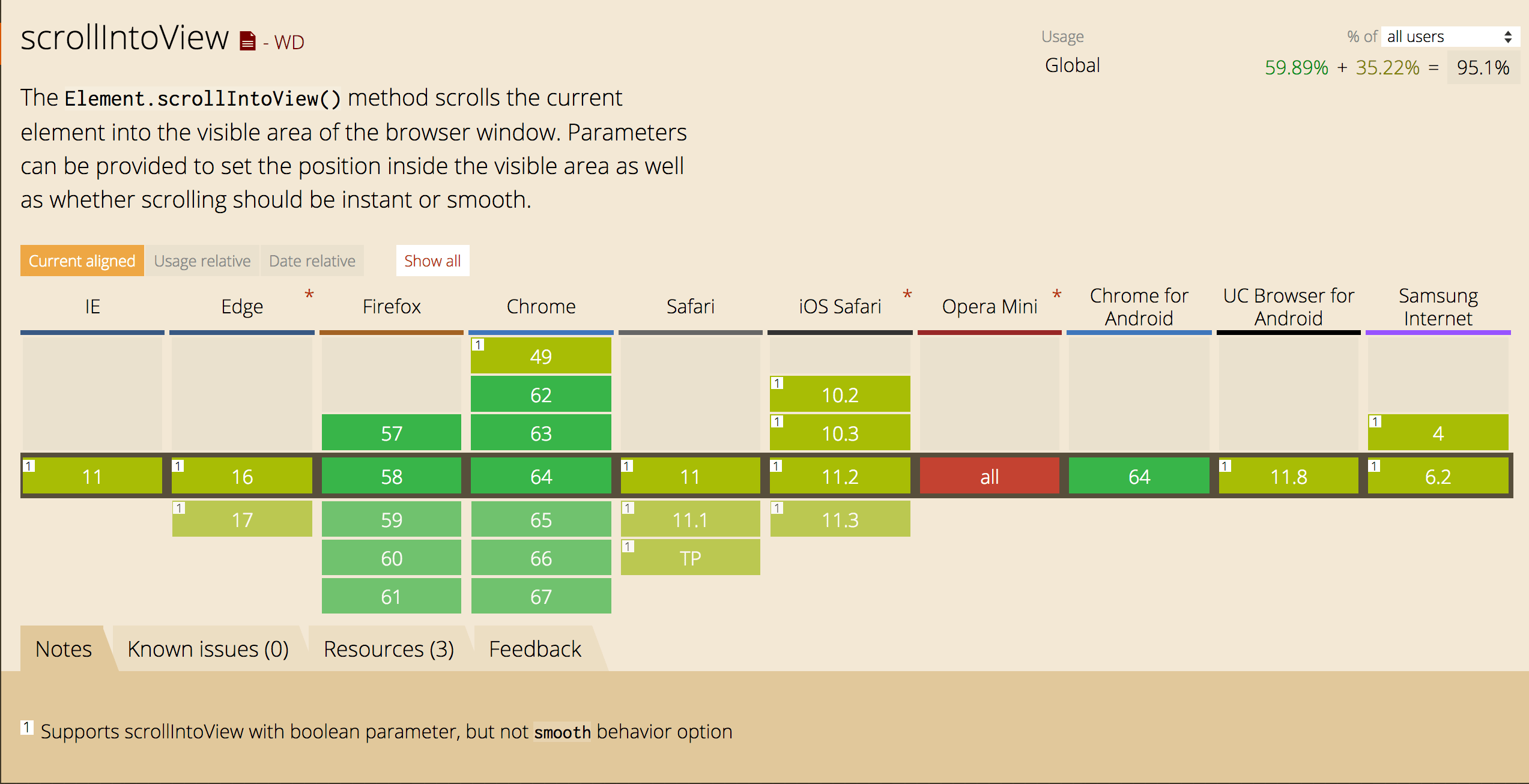The image size is (1529, 784).
Task: Click the WD status link next to the title
Action: (289, 42)
